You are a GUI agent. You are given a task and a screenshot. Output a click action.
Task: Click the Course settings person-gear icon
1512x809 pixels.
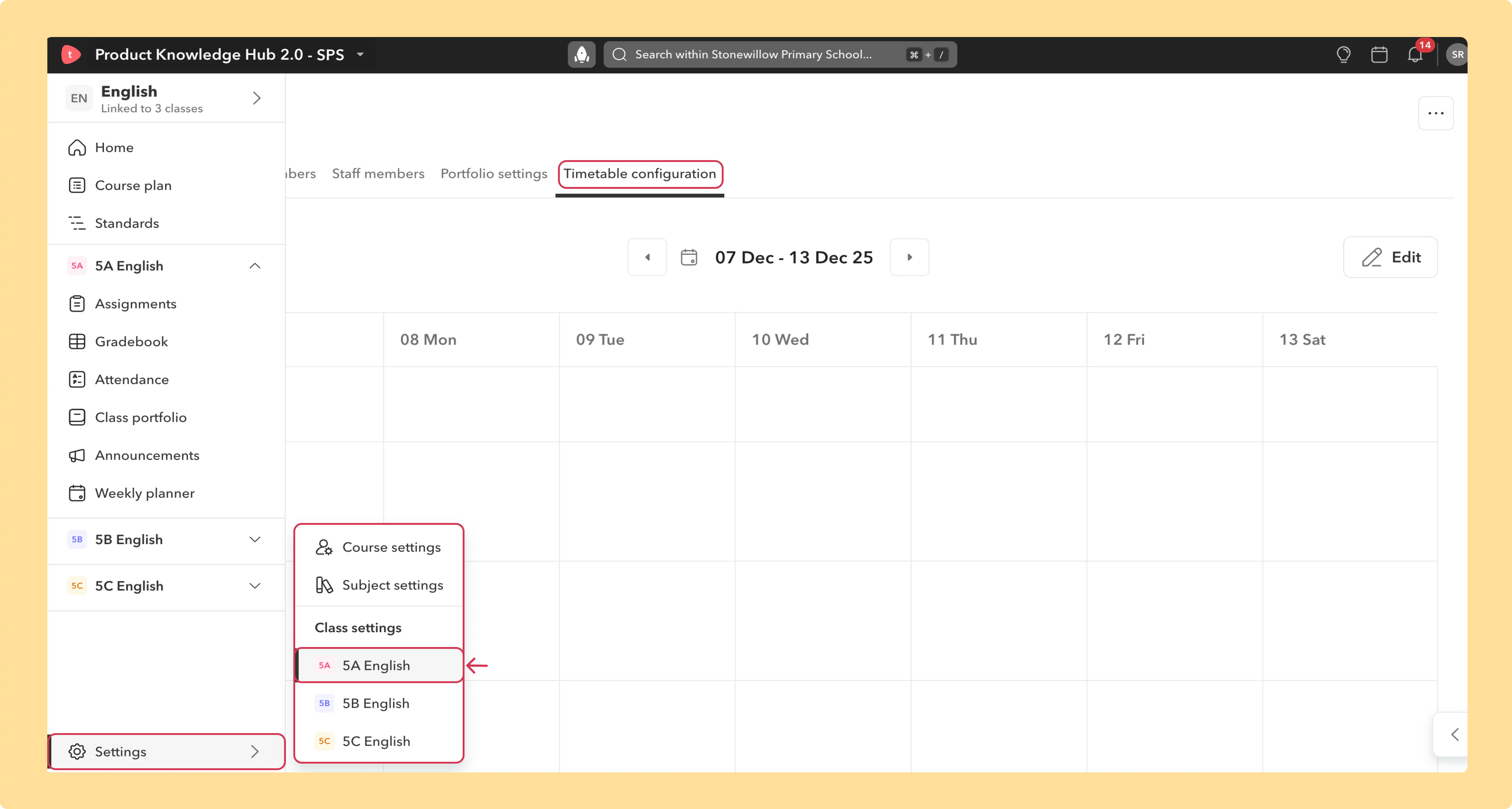pos(324,547)
